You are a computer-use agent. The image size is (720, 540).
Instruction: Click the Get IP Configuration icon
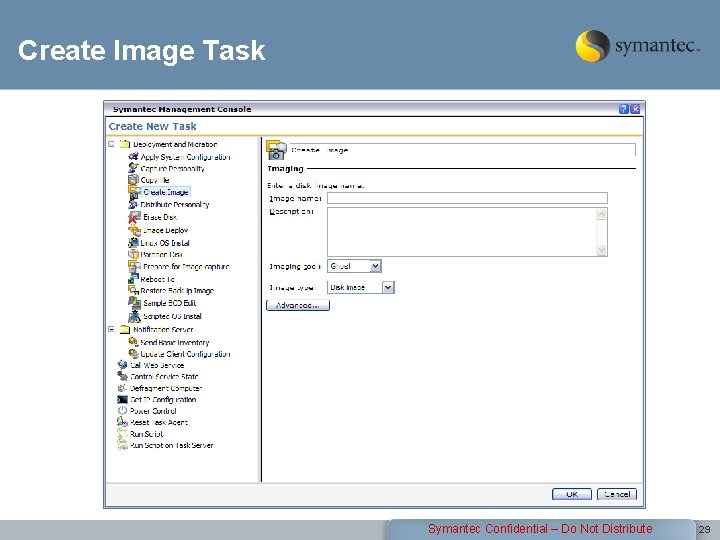(122, 399)
